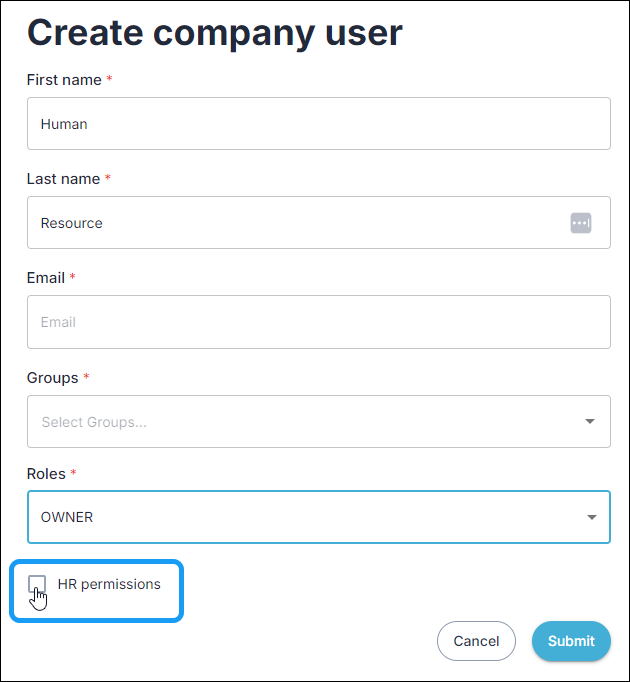Screen dimensions: 630x682
Task: Expand the Roles dropdown arrow
Action: coord(591,517)
